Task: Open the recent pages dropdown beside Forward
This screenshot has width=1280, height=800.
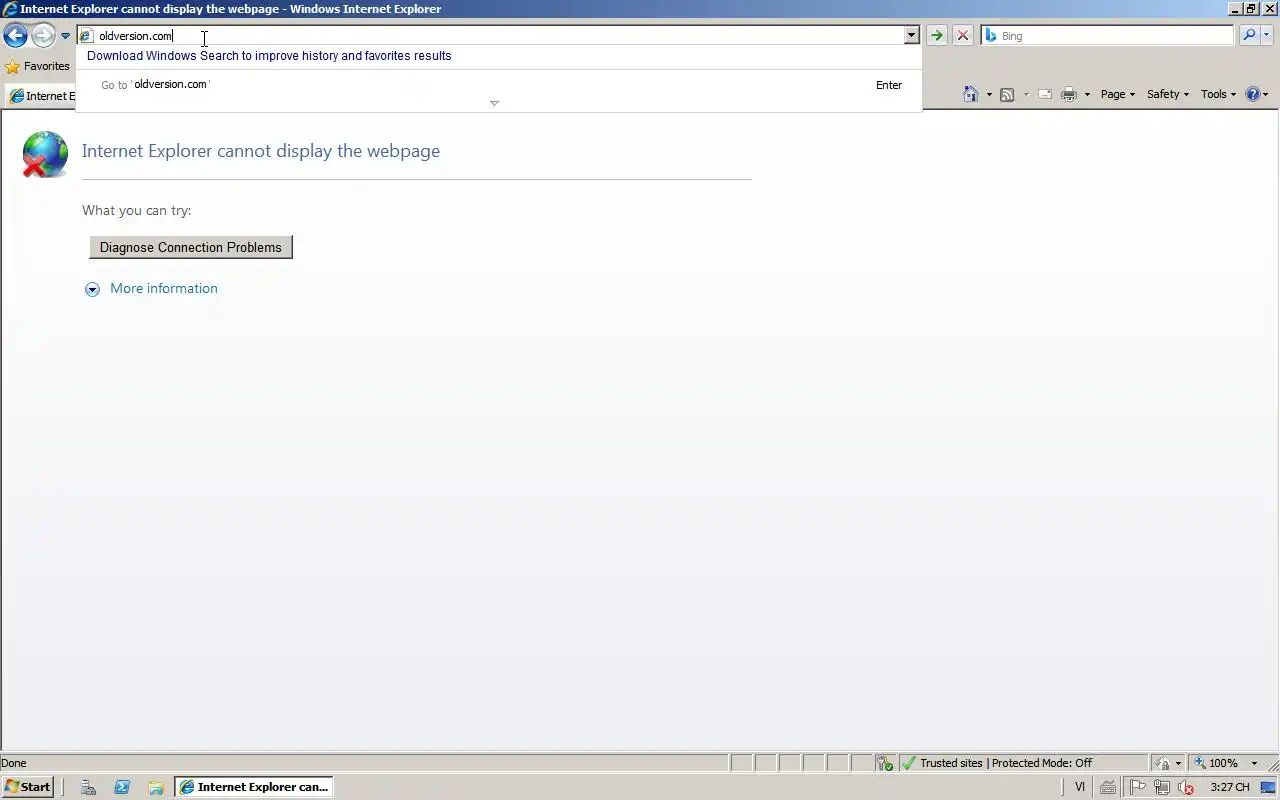Action: pyautogui.click(x=66, y=36)
